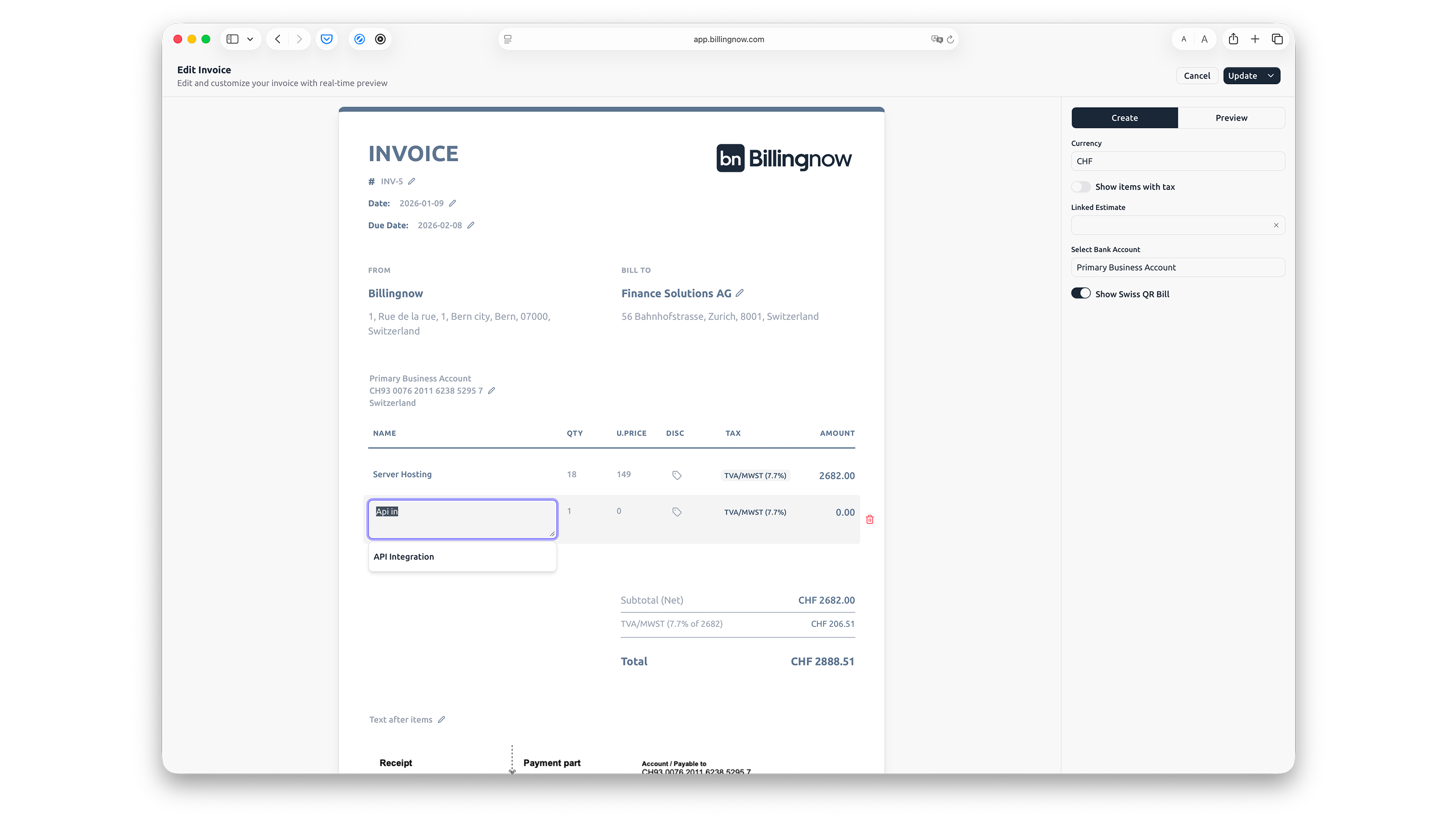Delete the Api in line item
This screenshot has width=1456, height=819.
(870, 519)
